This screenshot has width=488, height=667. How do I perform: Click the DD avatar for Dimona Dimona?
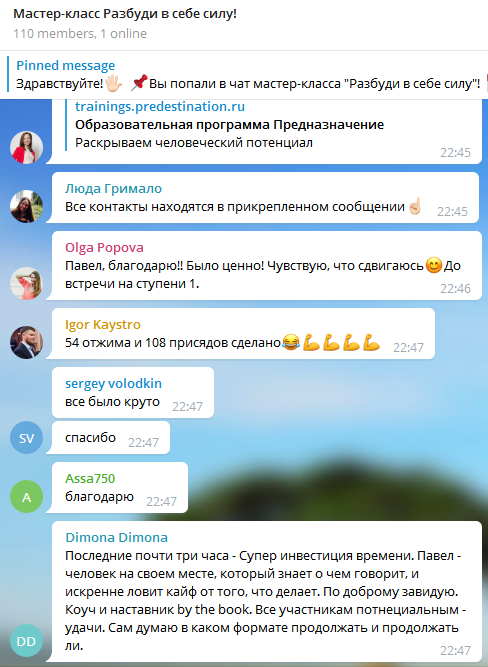pos(26,641)
